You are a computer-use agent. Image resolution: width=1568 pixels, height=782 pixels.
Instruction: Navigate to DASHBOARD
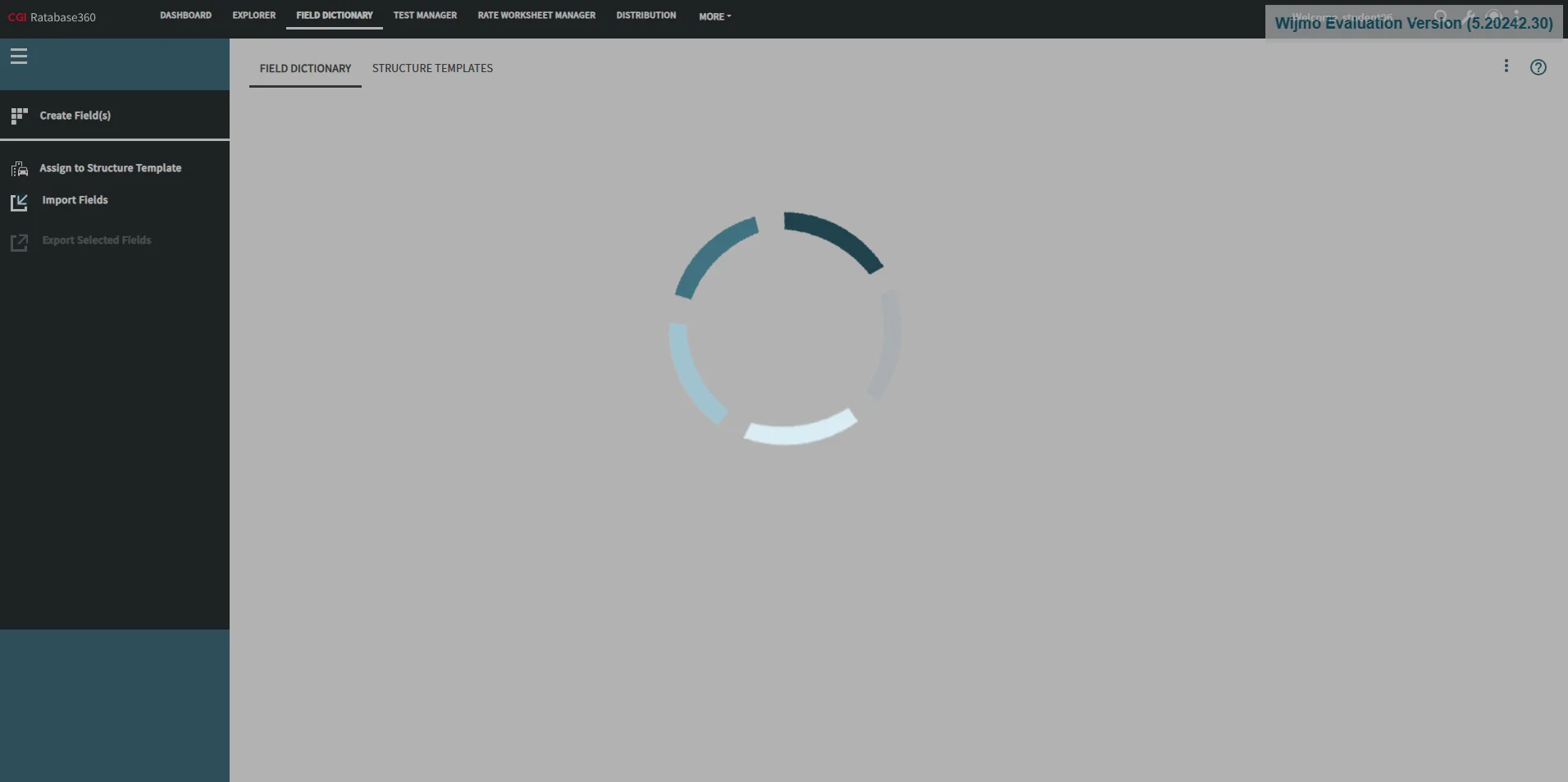coord(185,15)
